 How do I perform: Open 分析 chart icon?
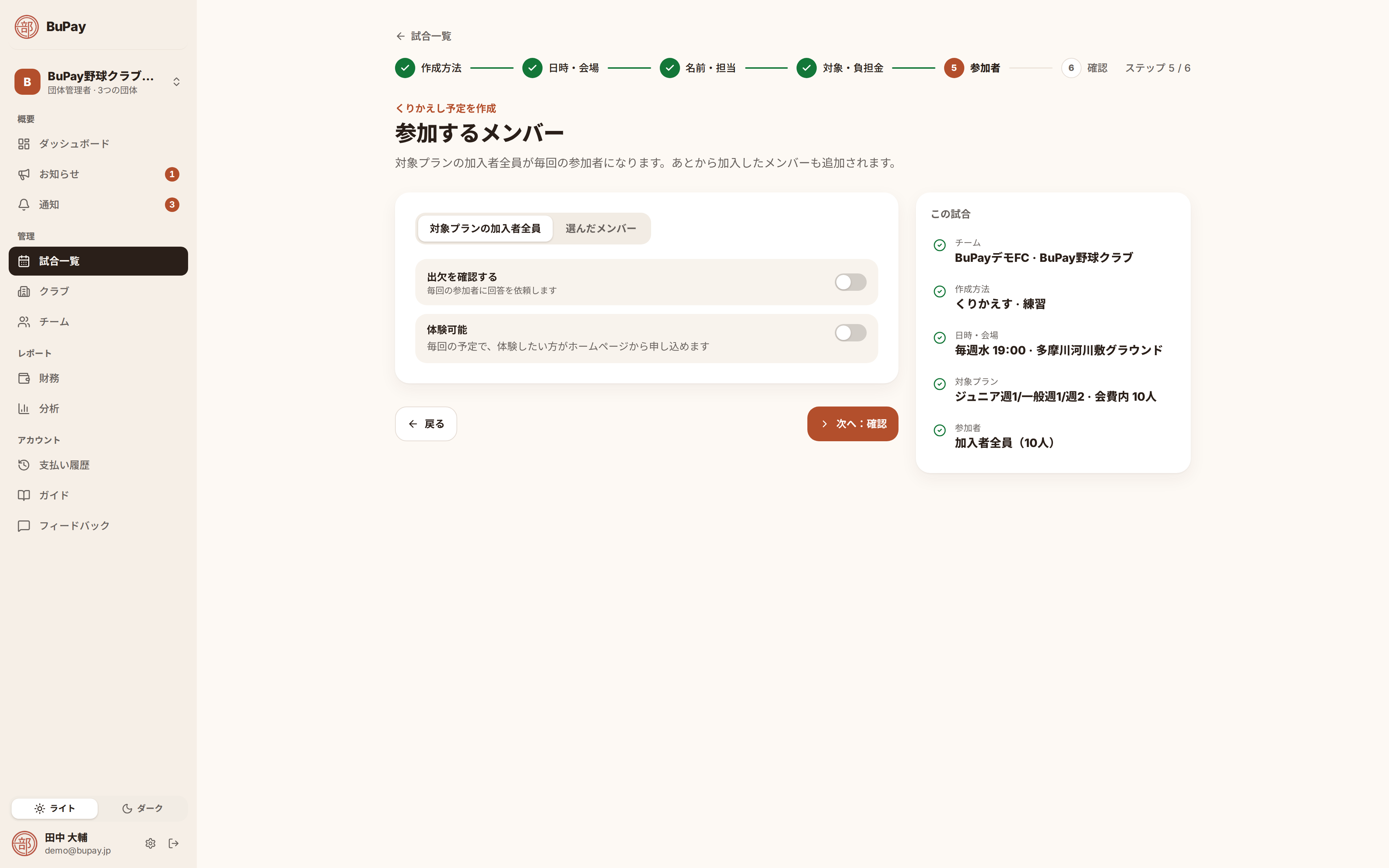click(24, 409)
